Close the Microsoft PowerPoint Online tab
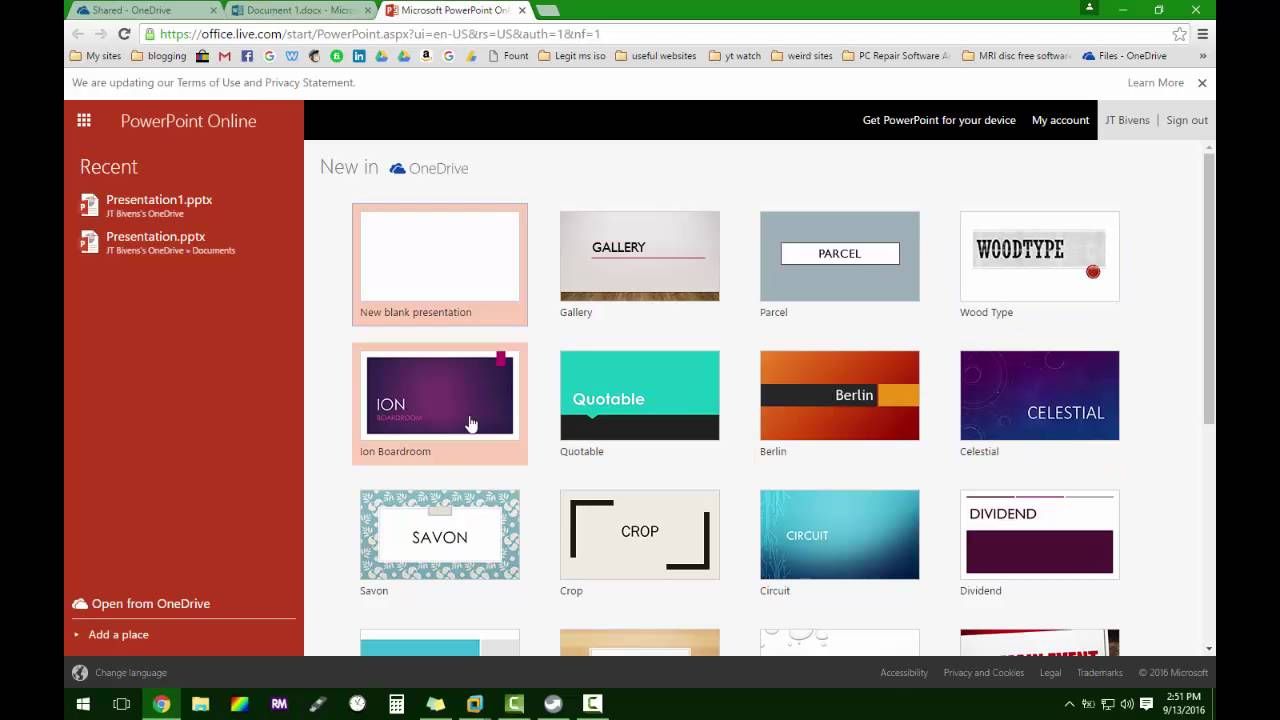1280x720 pixels. coord(521,10)
